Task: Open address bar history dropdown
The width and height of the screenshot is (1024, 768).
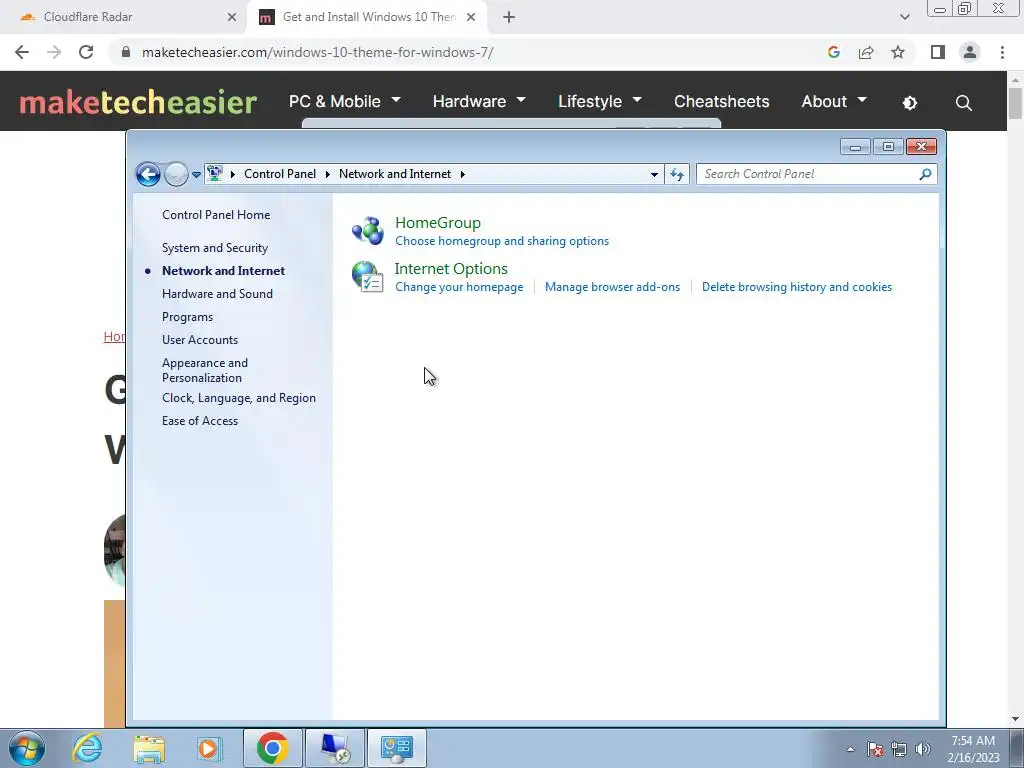Action: 654,174
